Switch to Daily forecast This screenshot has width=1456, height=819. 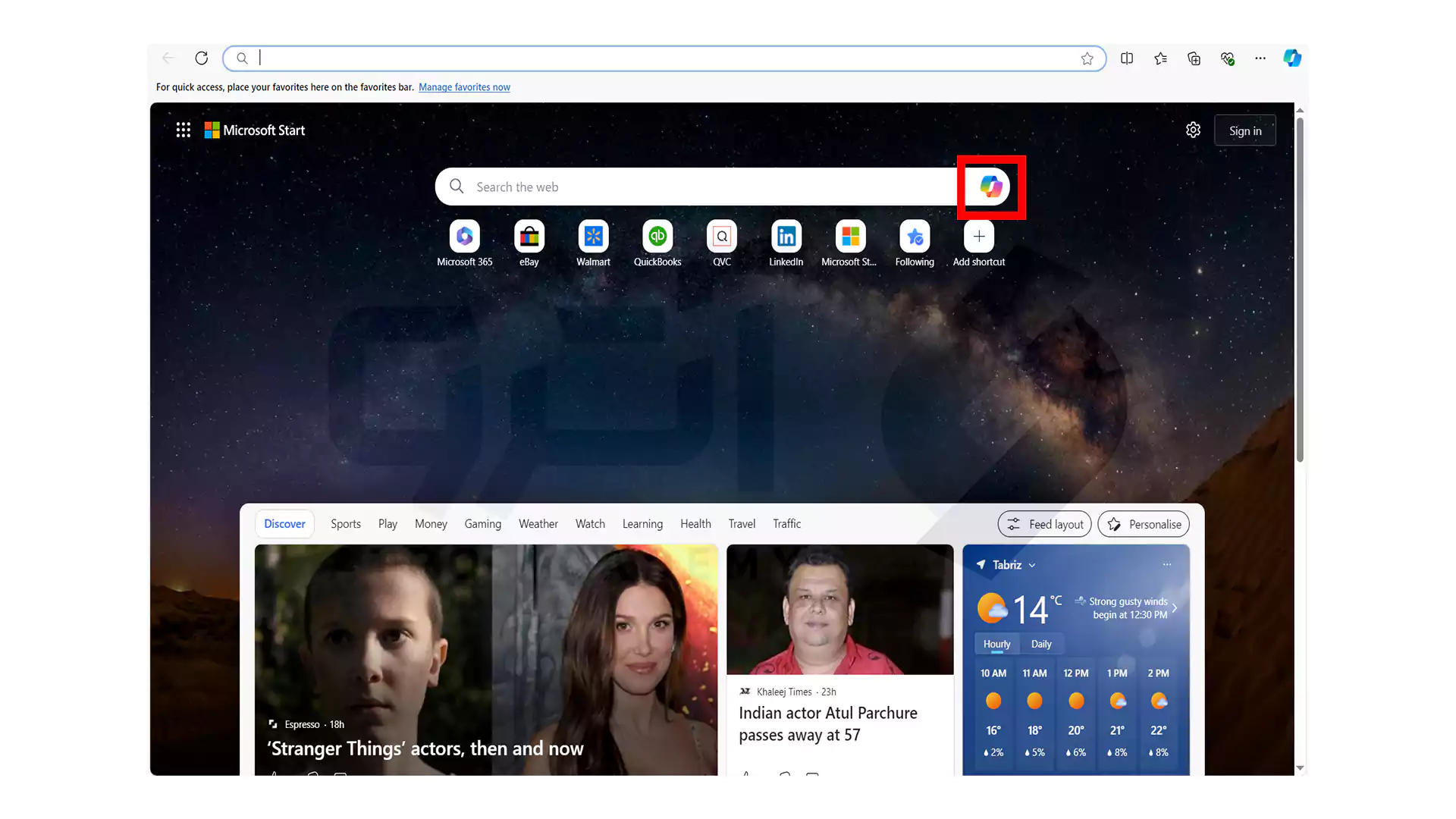pos(1041,644)
